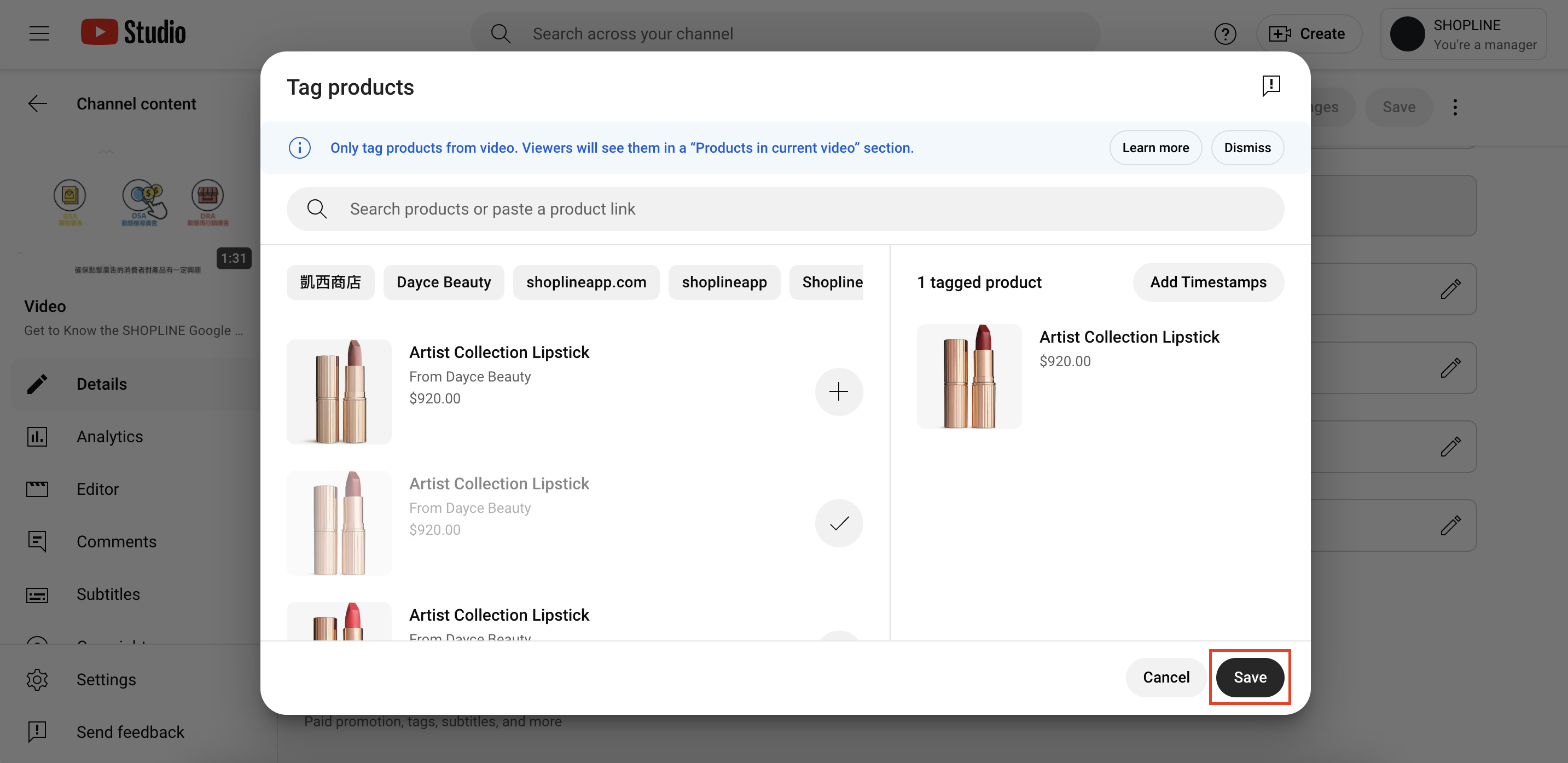Click the magnifier icon in product search

[317, 209]
